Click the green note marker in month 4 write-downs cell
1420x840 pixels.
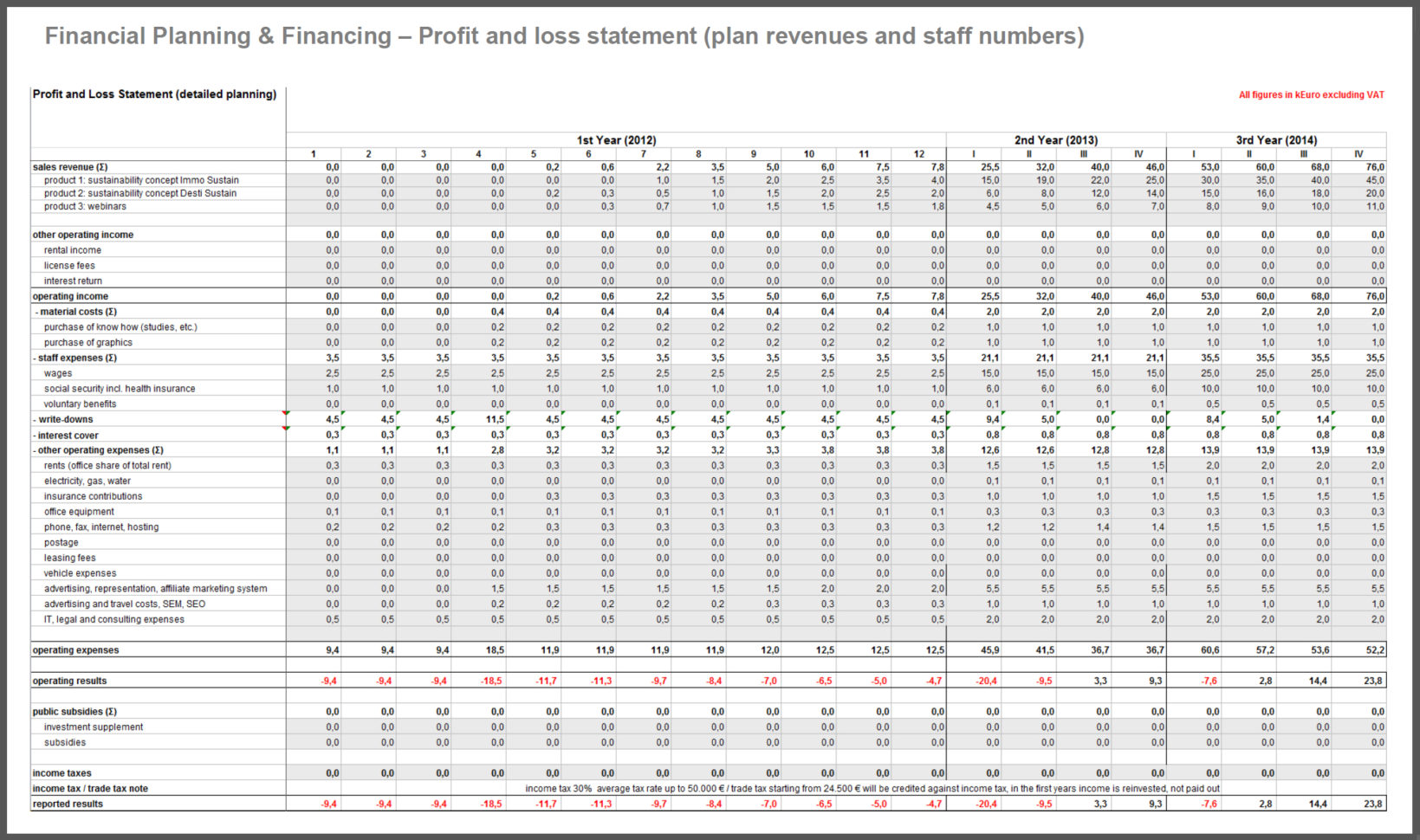[508, 413]
